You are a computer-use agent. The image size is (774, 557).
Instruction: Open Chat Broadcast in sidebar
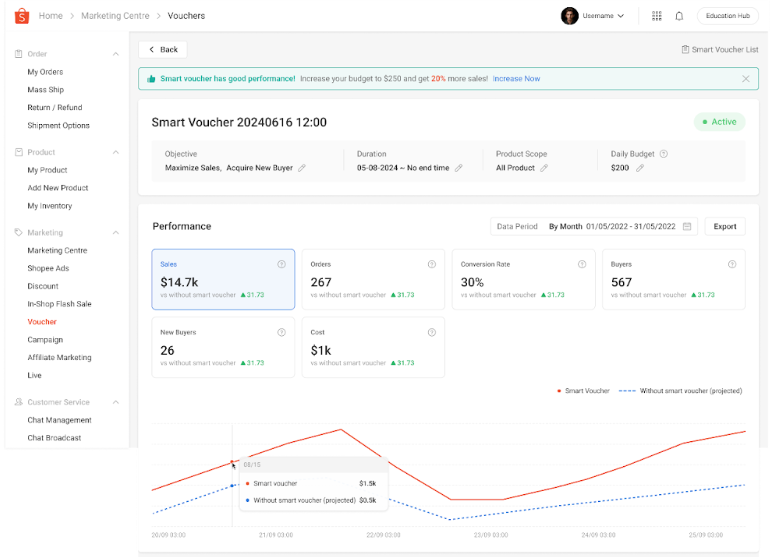coord(54,438)
